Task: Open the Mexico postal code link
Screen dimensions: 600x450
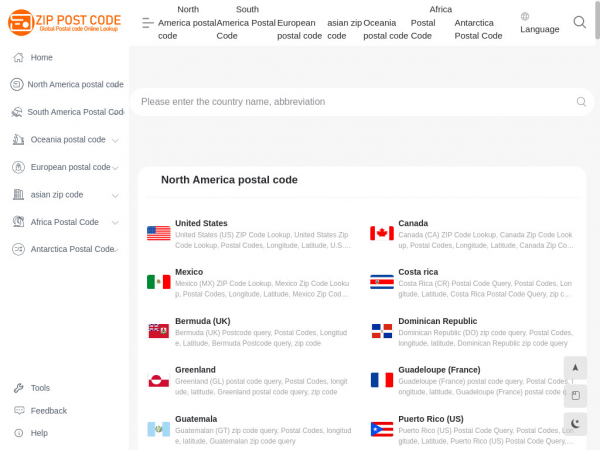Action: (189, 272)
